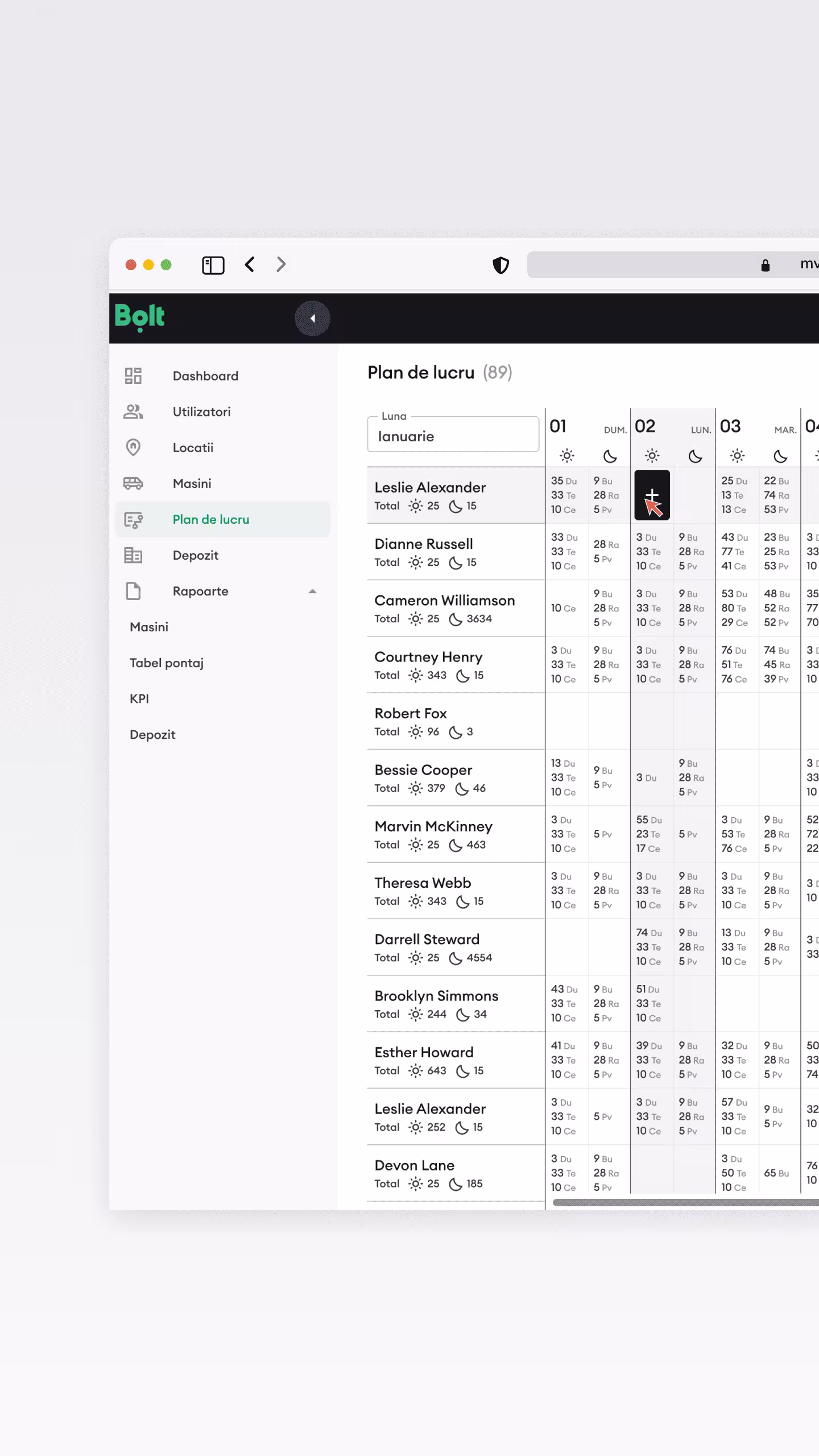This screenshot has height=1456, width=819.
Task: Click the browser address bar
Action: (673, 265)
